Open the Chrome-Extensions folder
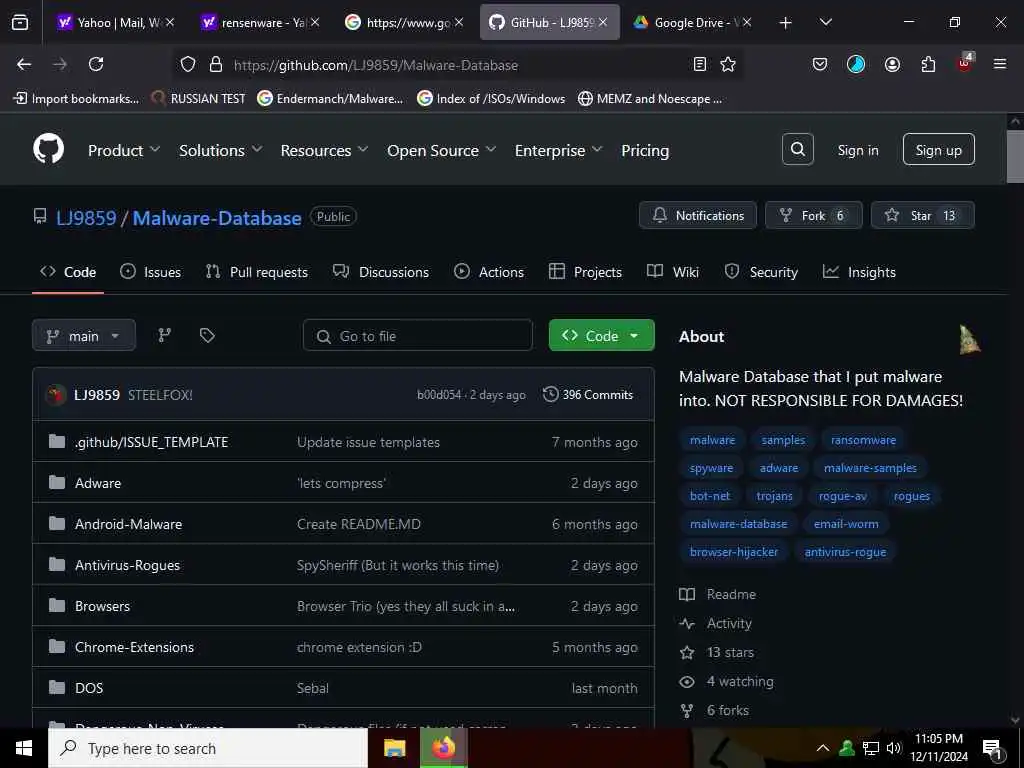The image size is (1024, 768). click(x=135, y=647)
